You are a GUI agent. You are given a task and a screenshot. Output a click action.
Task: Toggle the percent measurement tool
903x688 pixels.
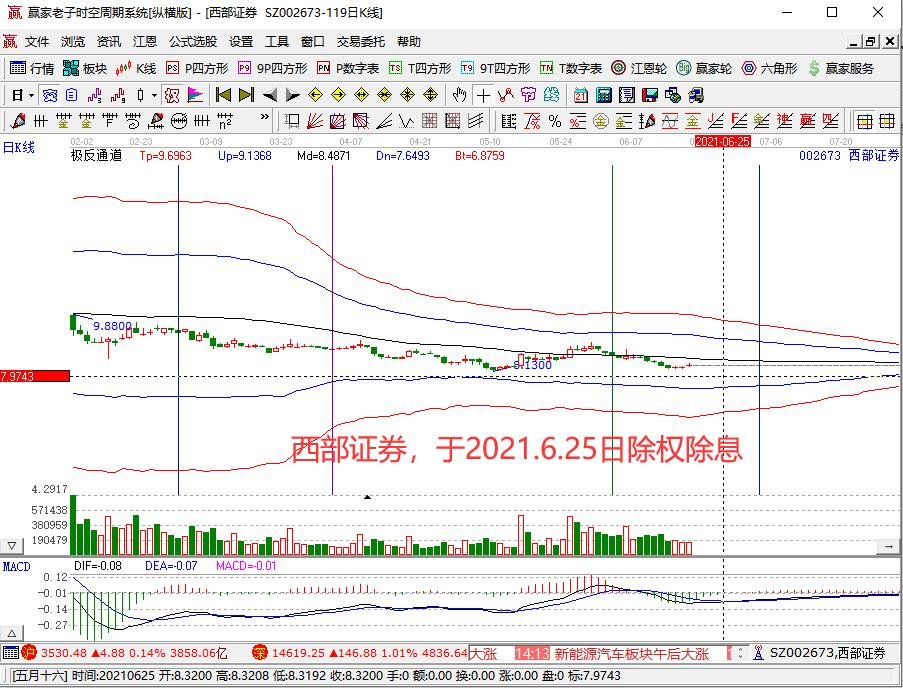tap(553, 120)
